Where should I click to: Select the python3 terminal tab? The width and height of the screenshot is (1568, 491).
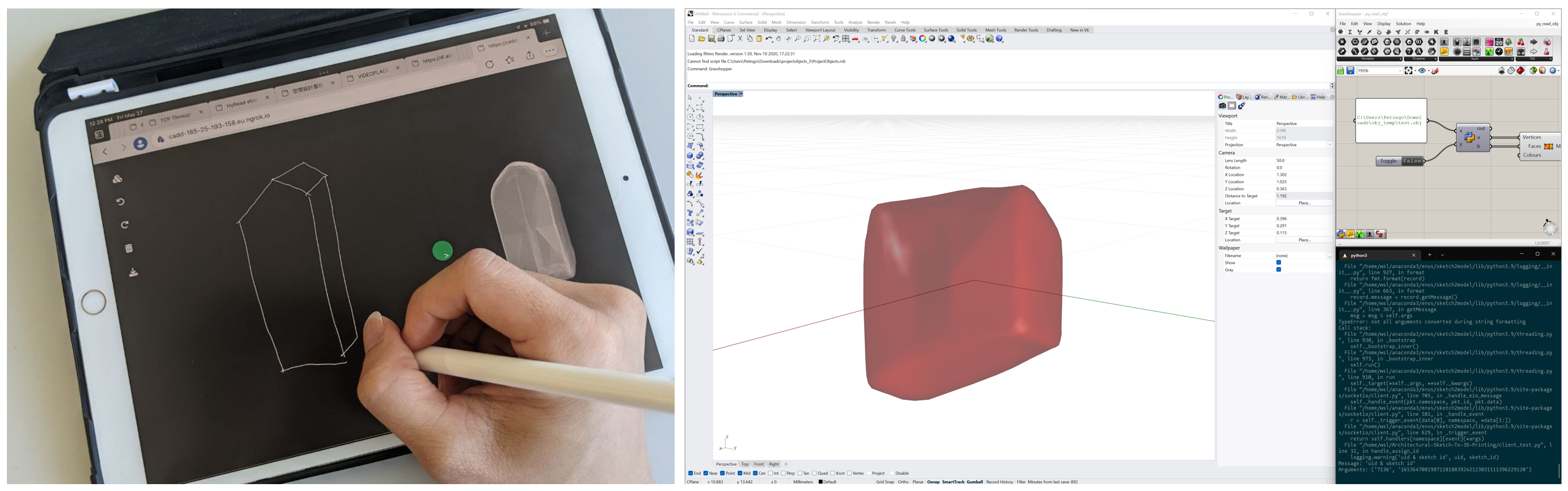(1380, 256)
